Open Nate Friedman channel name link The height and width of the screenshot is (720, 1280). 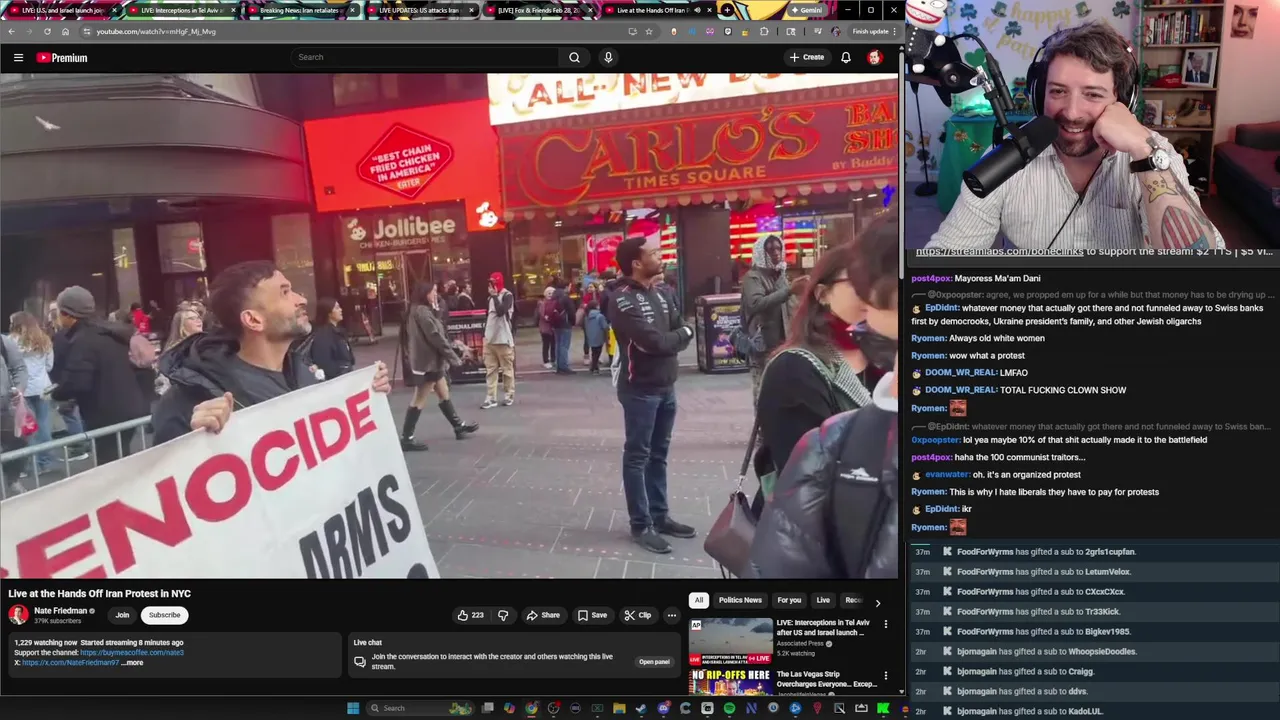[60, 611]
